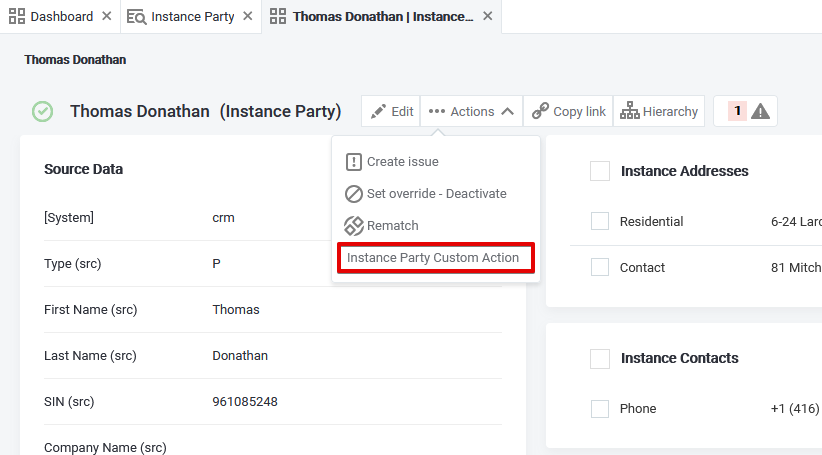Click Instance Party Custom Action
This screenshot has height=455, width=822.
coord(433,258)
